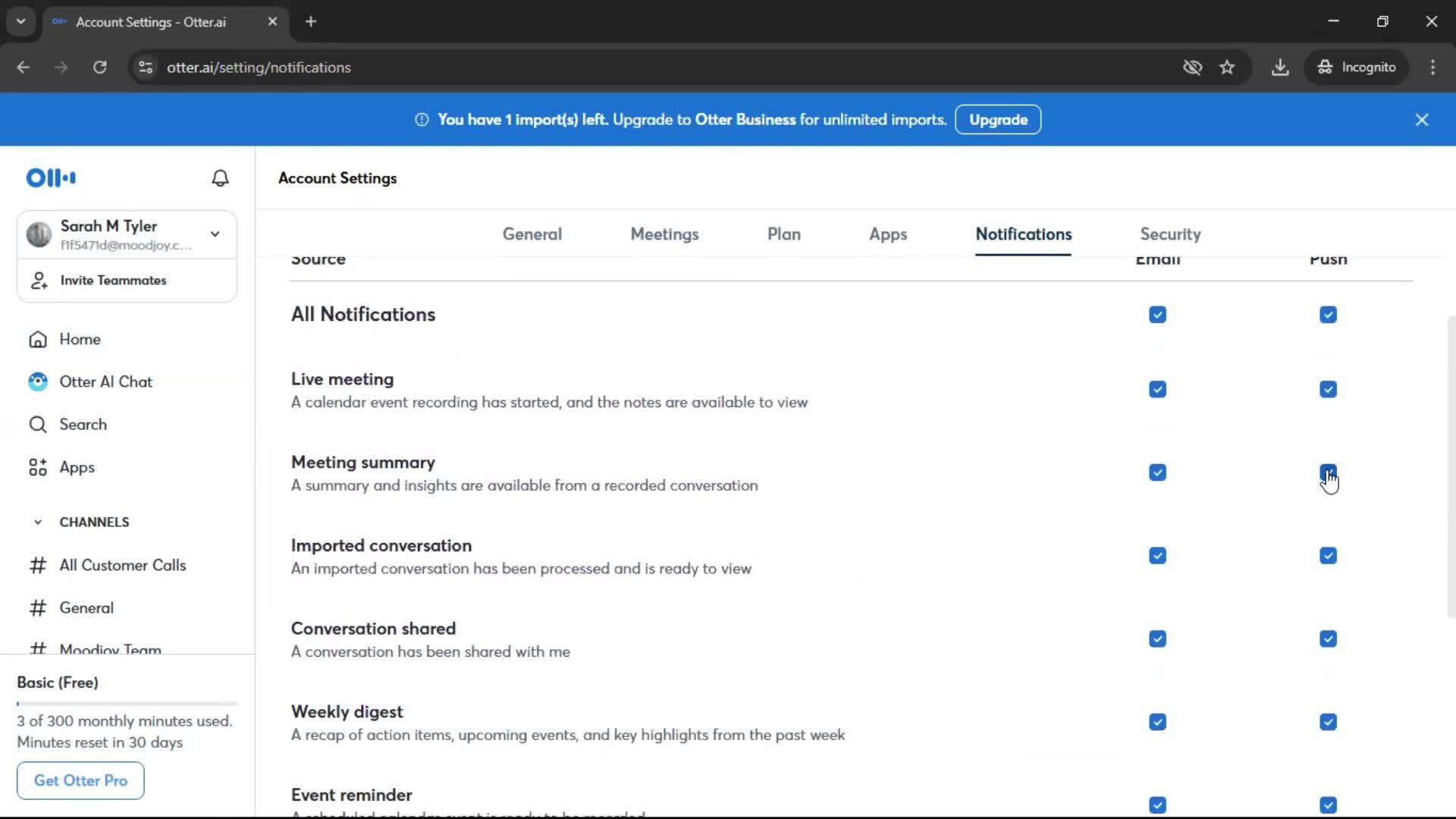Dismiss the upgrade banner with X
This screenshot has height=819, width=1456.
pos(1422,120)
